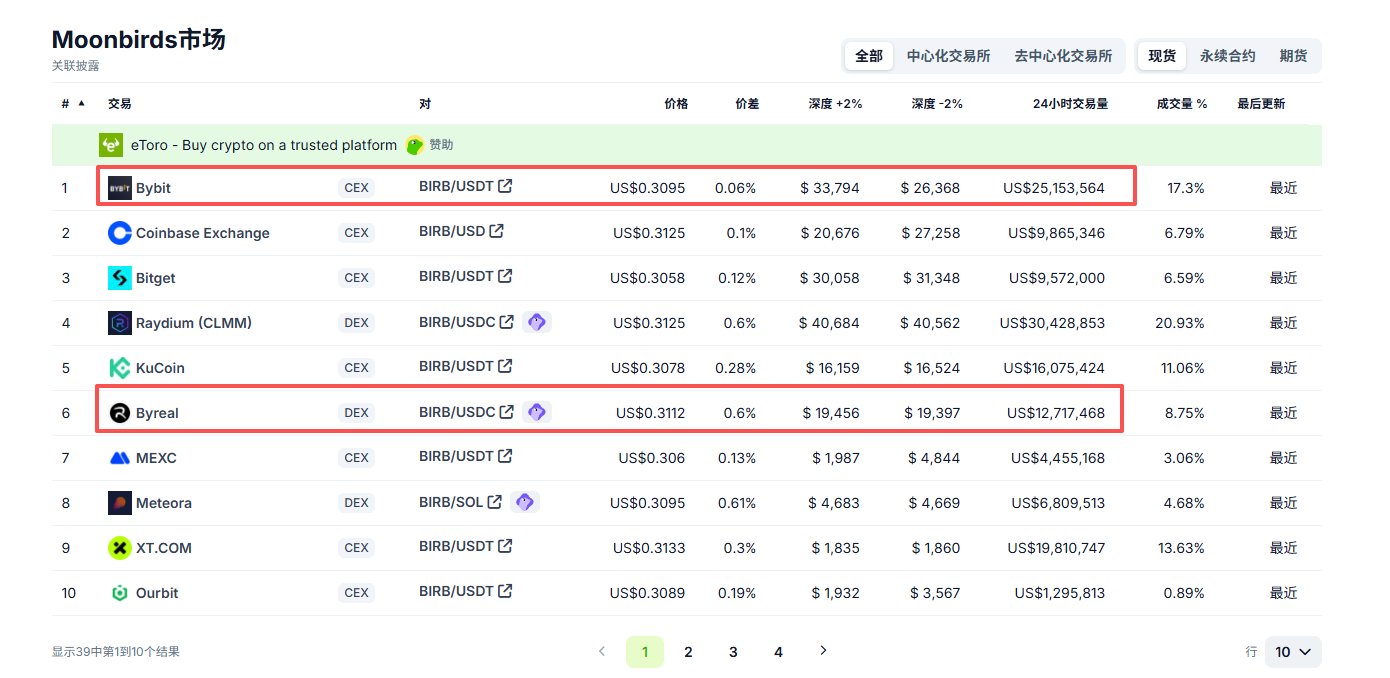
Task: Open external link icon for Byreal BIRB/USDC
Action: (507, 412)
